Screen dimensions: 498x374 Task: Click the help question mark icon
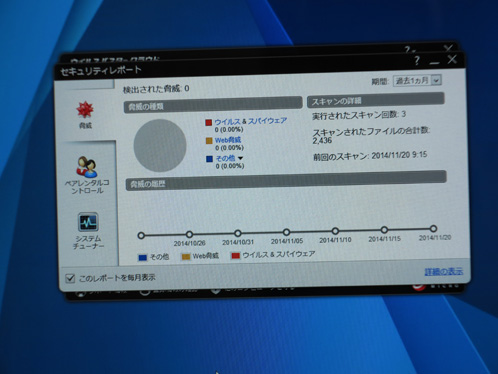coord(417,61)
